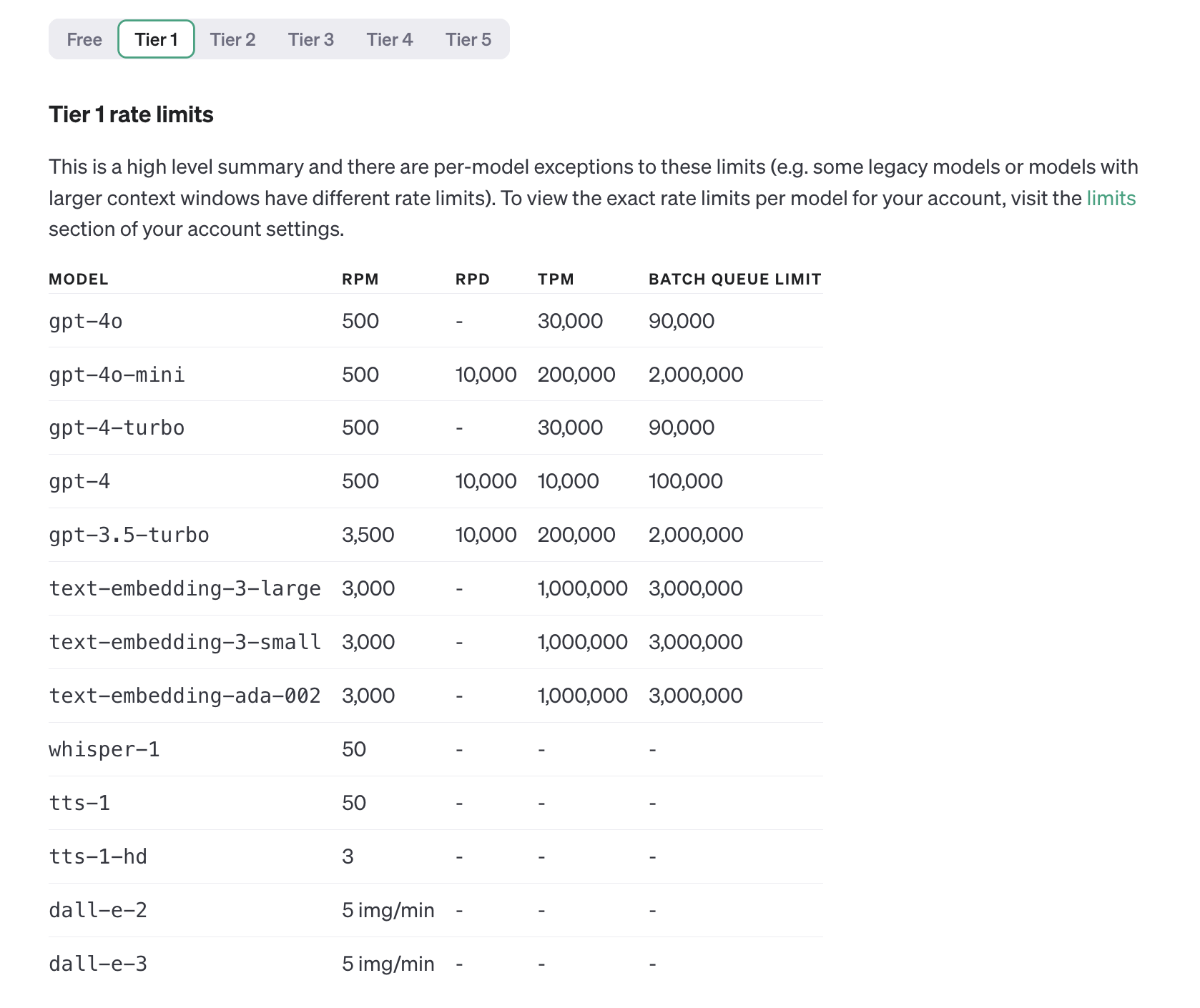
Task: Click the gpt-4o TPM value 30,000
Action: [x=570, y=321]
